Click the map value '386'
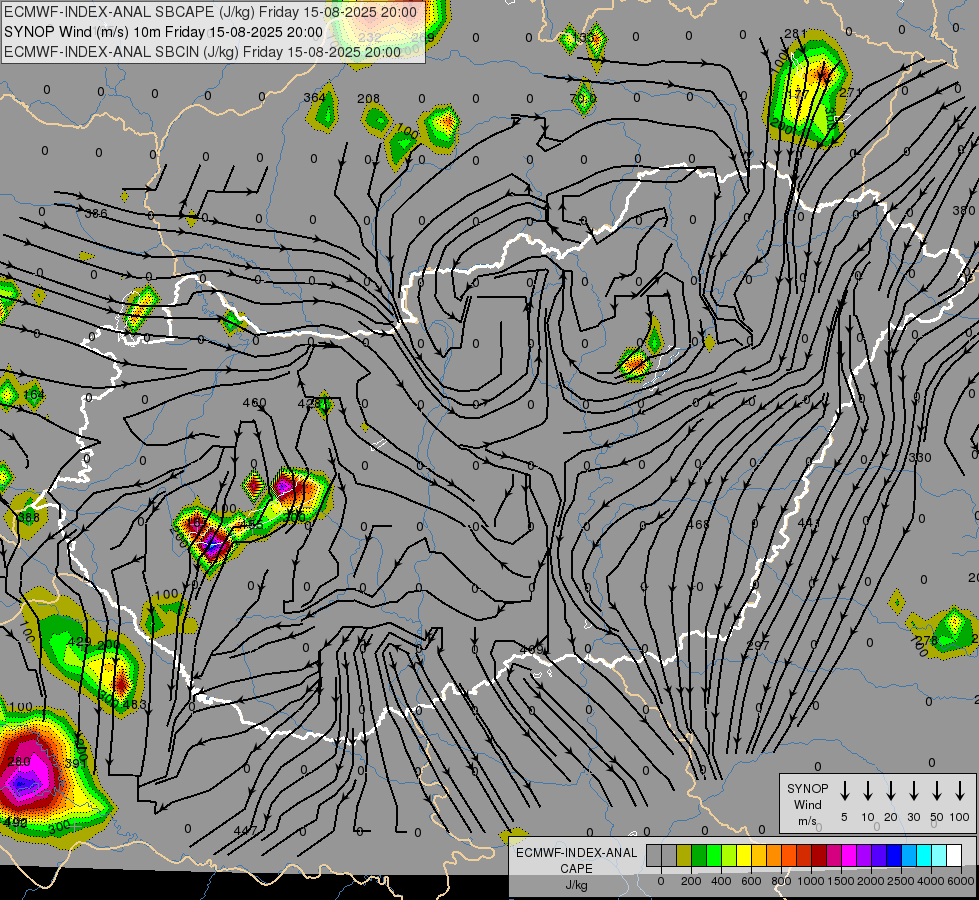 96,214
